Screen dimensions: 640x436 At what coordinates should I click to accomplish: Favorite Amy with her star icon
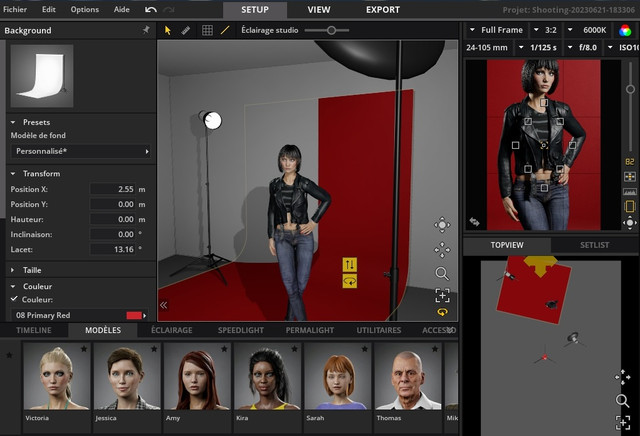224,349
